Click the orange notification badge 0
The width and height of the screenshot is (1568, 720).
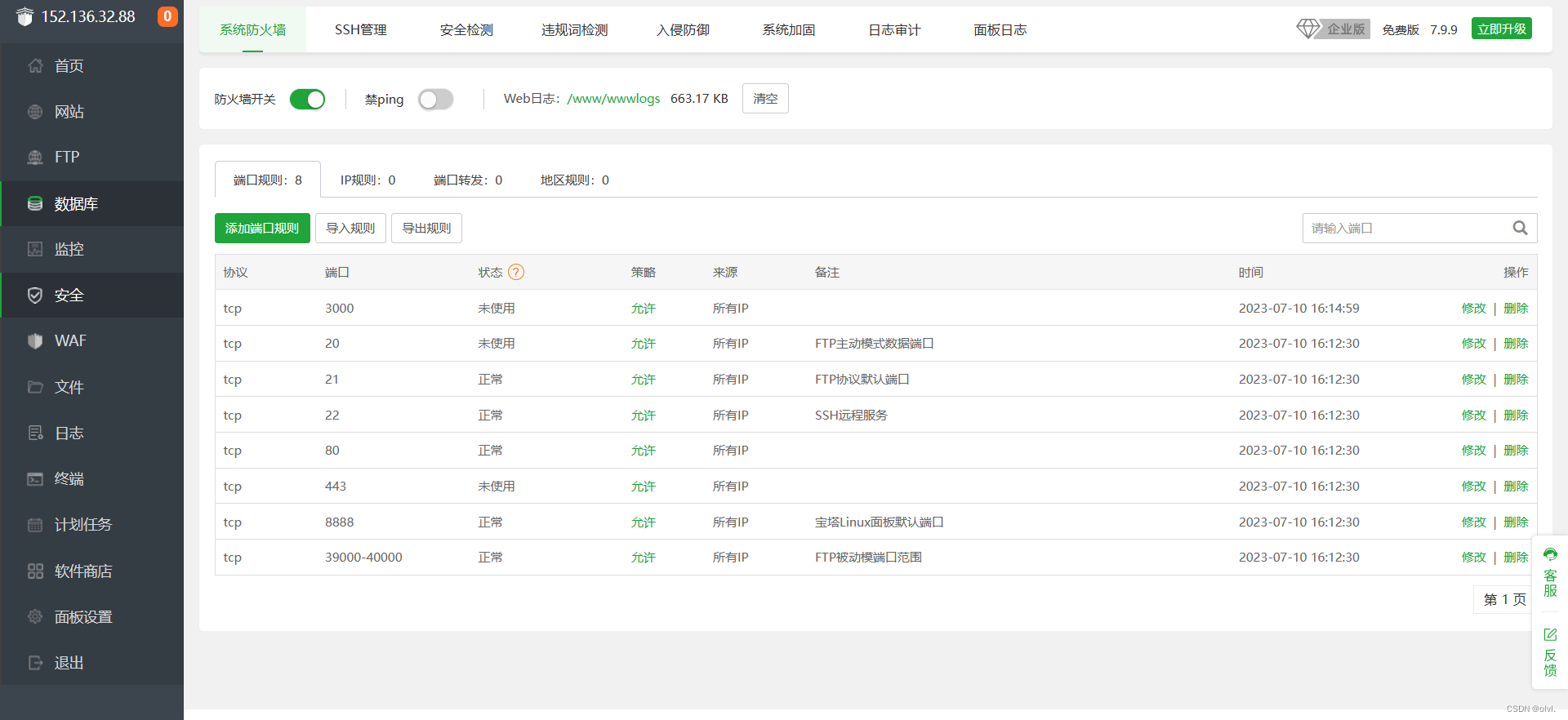point(167,16)
